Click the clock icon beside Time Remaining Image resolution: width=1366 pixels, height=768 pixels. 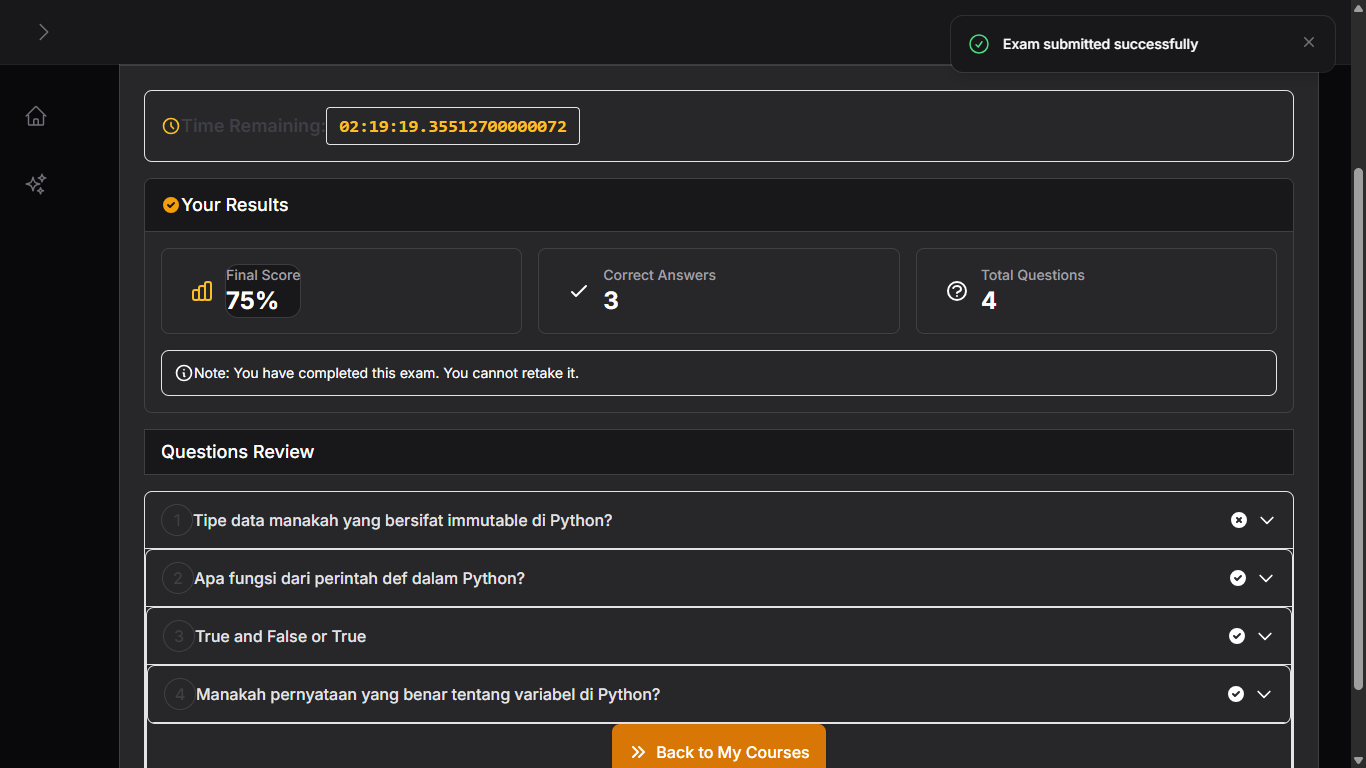click(x=171, y=126)
